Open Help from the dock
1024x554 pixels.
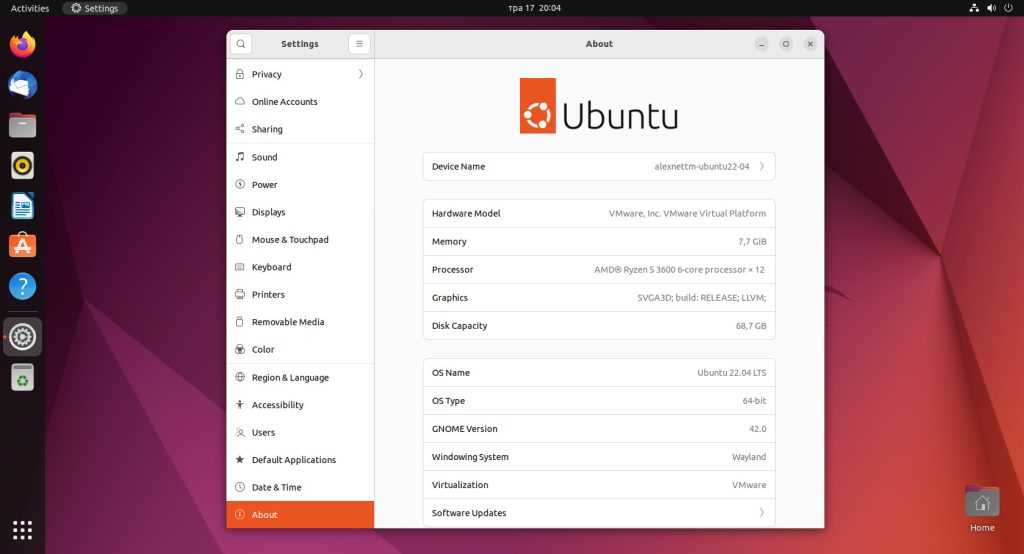point(22,286)
